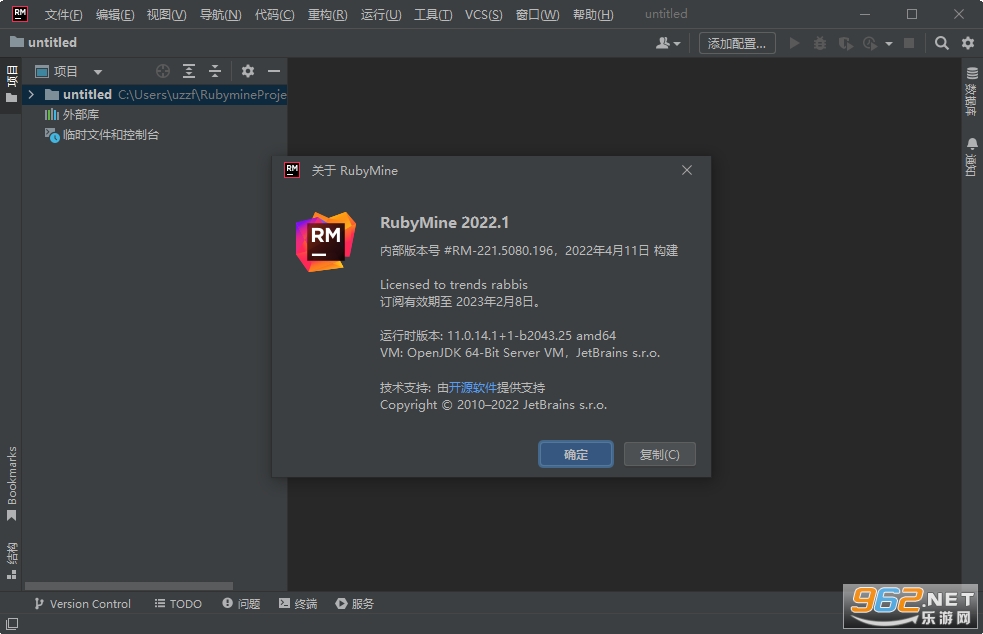The height and width of the screenshot is (634, 983).
Task: Open the Structure tool window on left strip
Action: click(11, 561)
